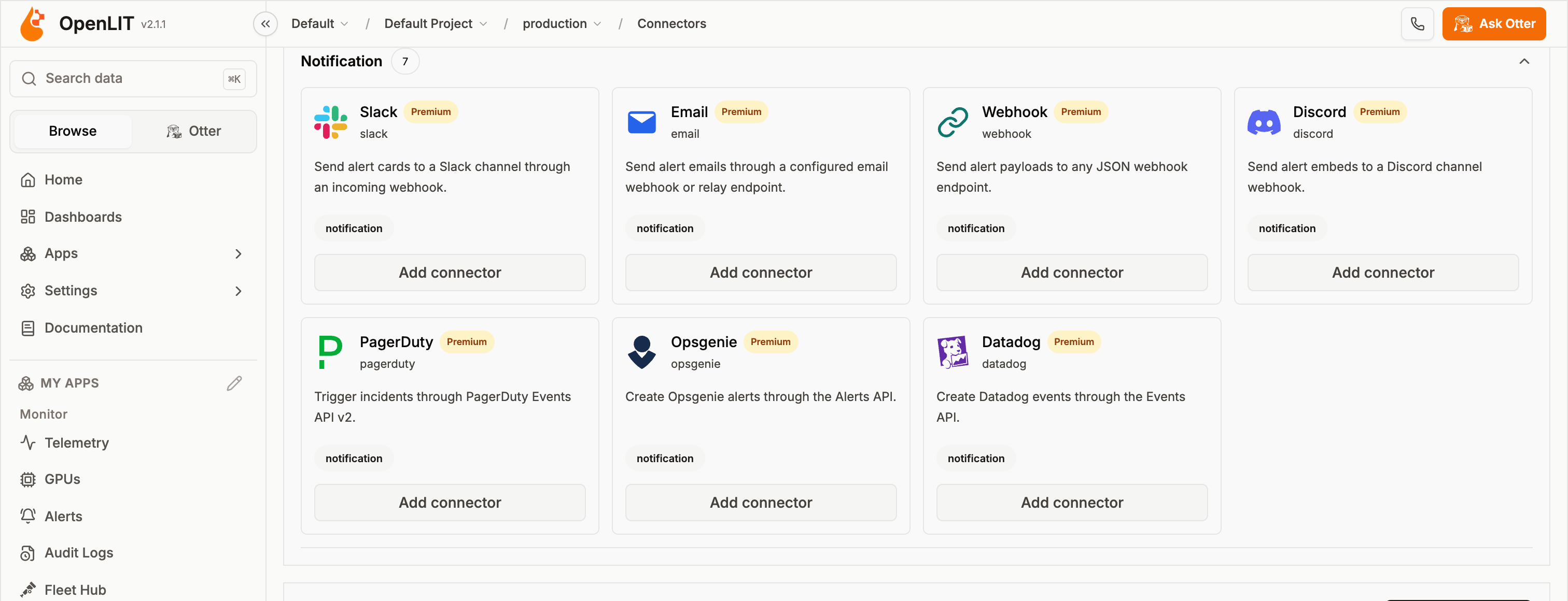Click the Ask Otter button
Image resolution: width=1568 pixels, height=601 pixels.
(1494, 24)
